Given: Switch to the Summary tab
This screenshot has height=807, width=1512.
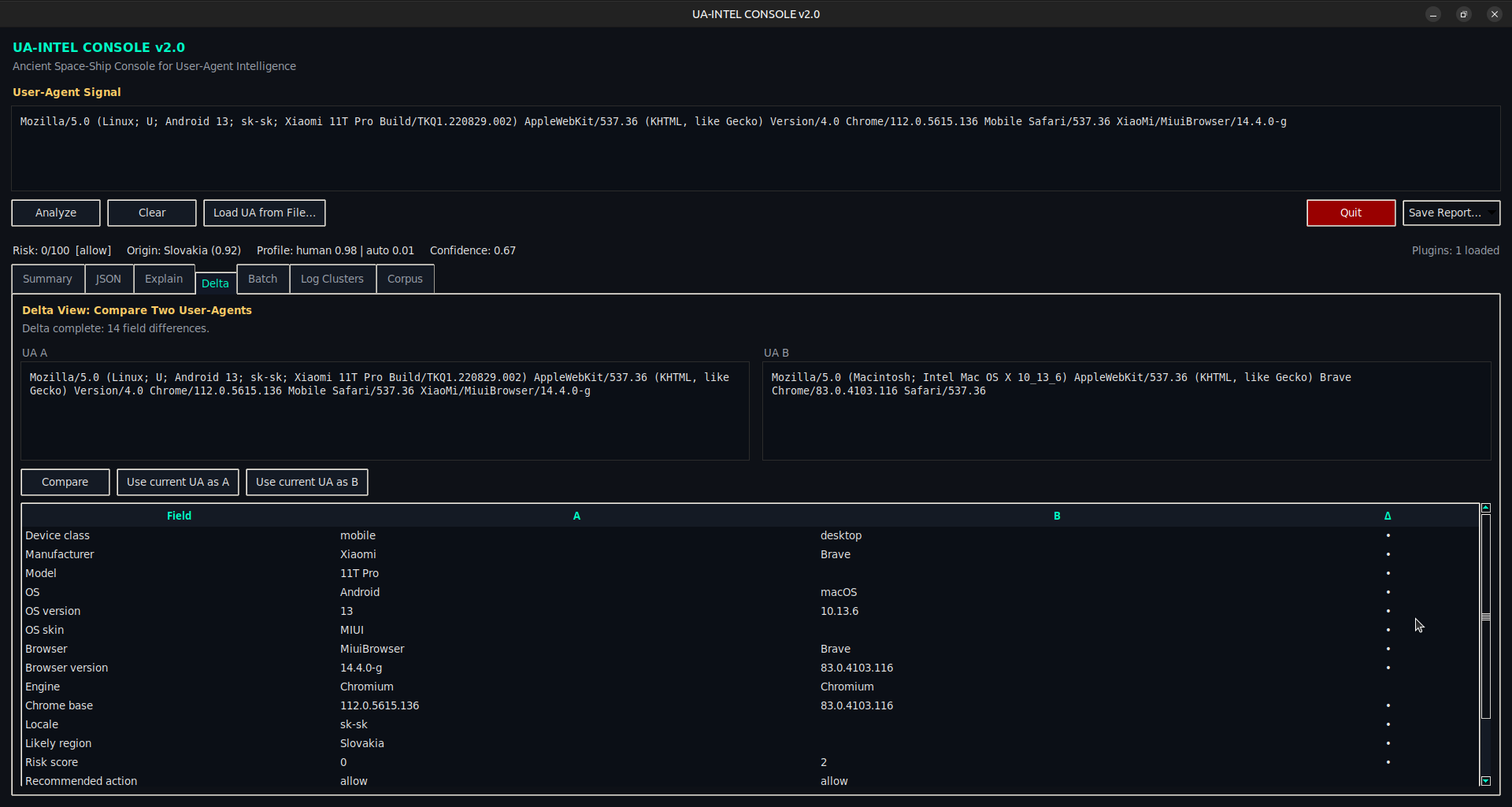Looking at the screenshot, I should 47,279.
